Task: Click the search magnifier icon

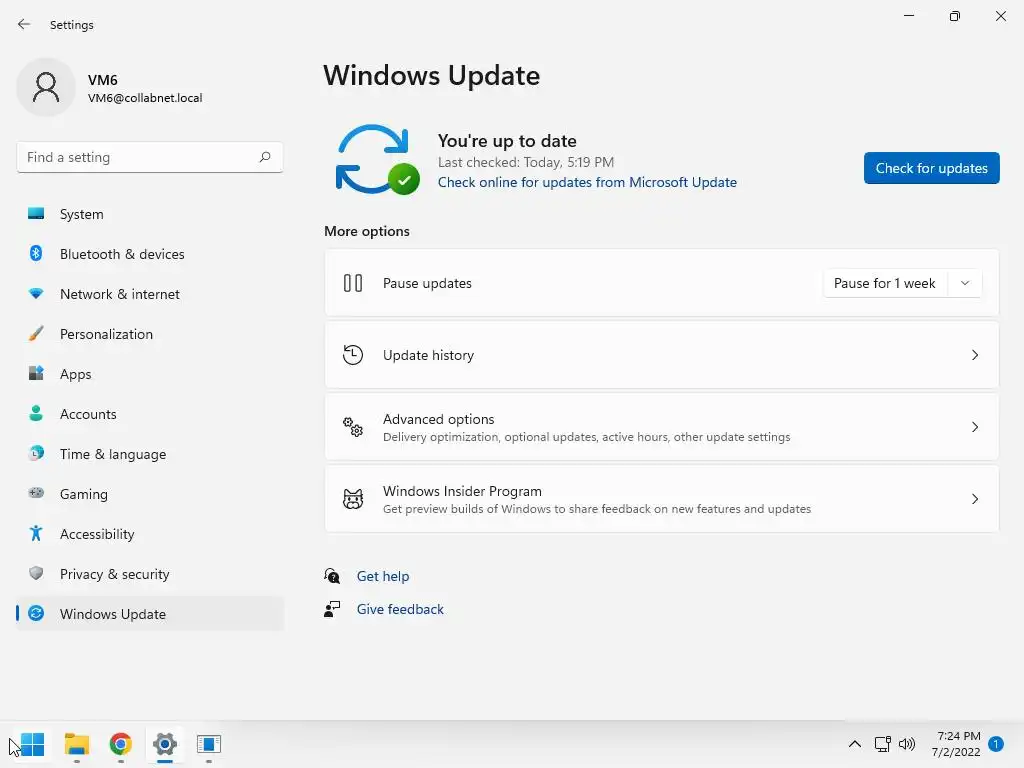Action: (264, 157)
